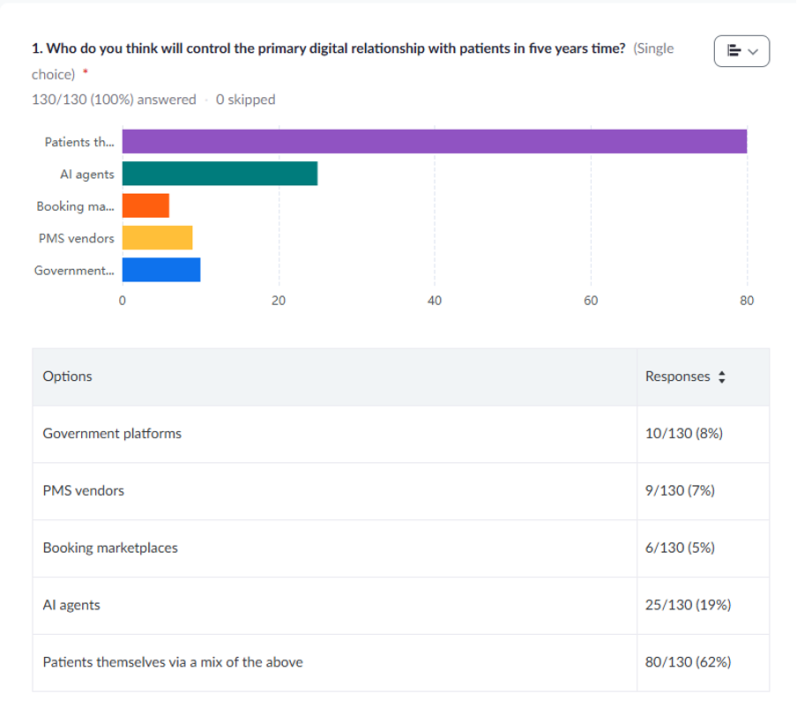Click the "AI agents" option in the table
Viewport: 797px width, 716px height.
[x=71, y=605]
